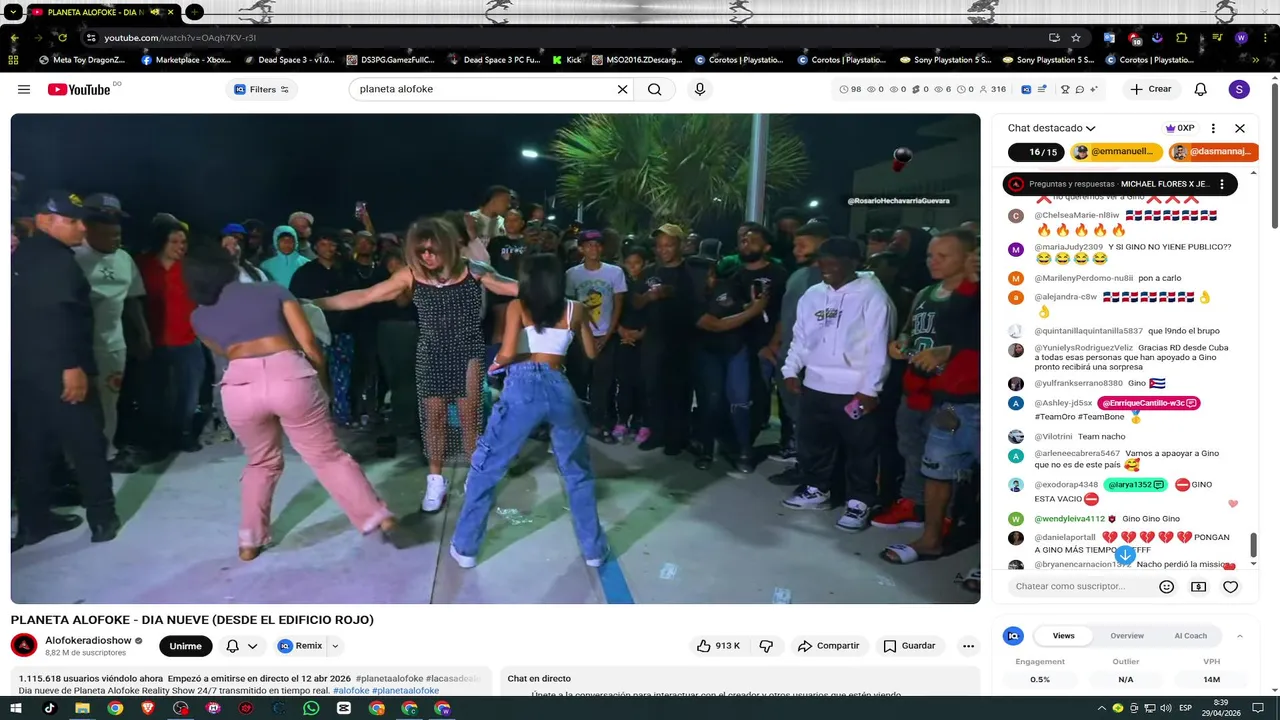This screenshot has width=1280, height=720.
Task: Expand the Remix dropdown arrow
Action: click(335, 646)
